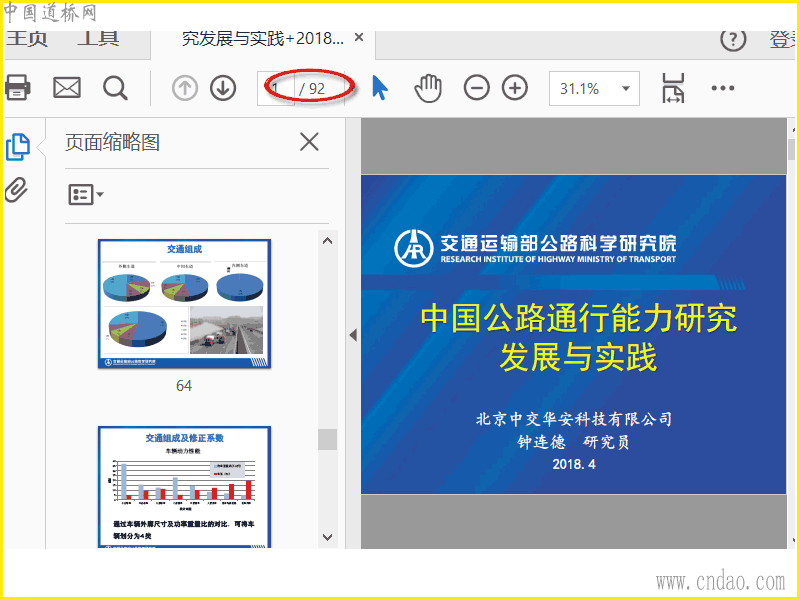Select the thumbnail 交通组成及修正系数
Image resolution: width=800 pixels, height=600 pixels.
(184, 487)
